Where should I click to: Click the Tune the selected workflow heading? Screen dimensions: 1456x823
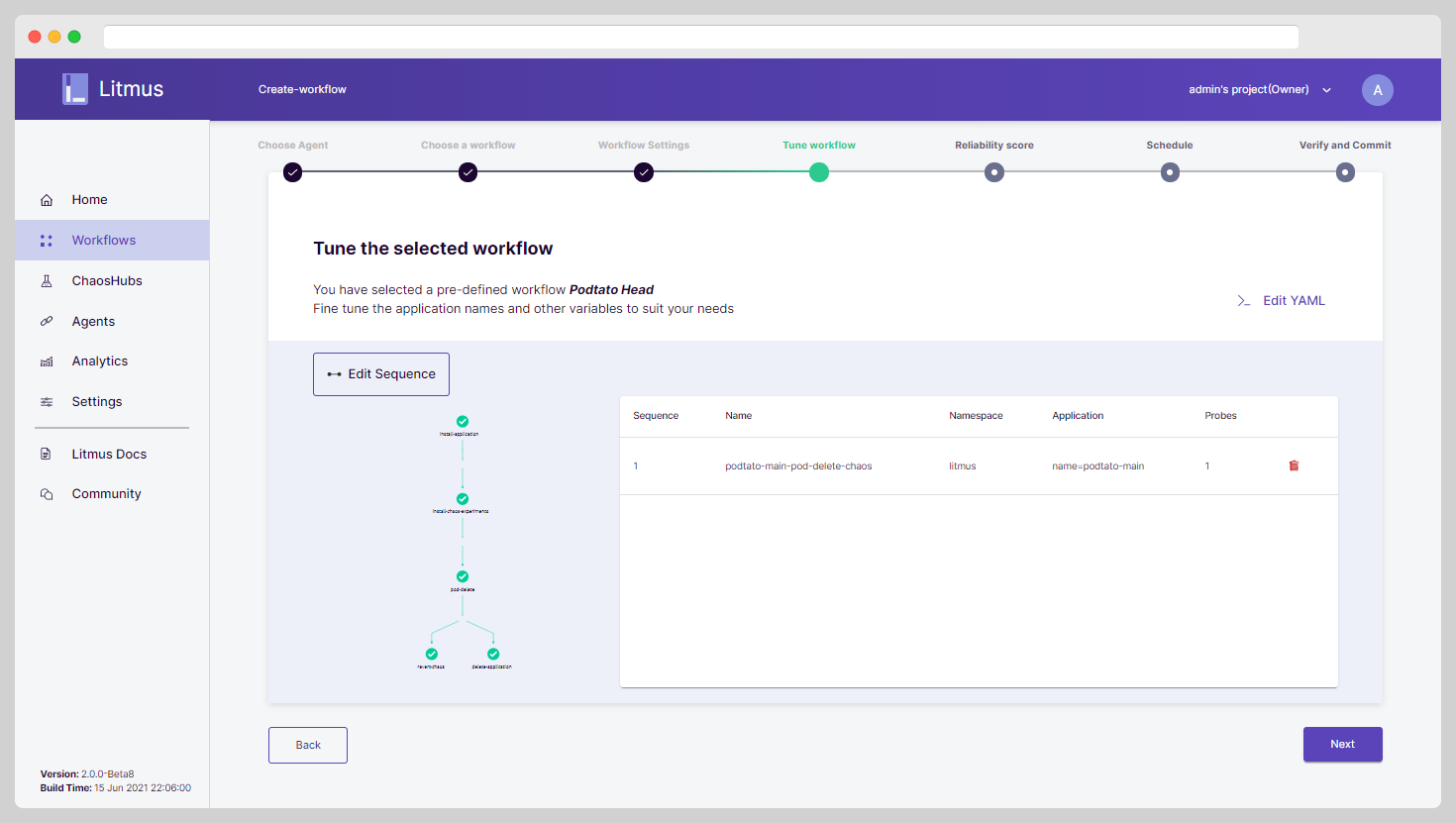click(433, 249)
